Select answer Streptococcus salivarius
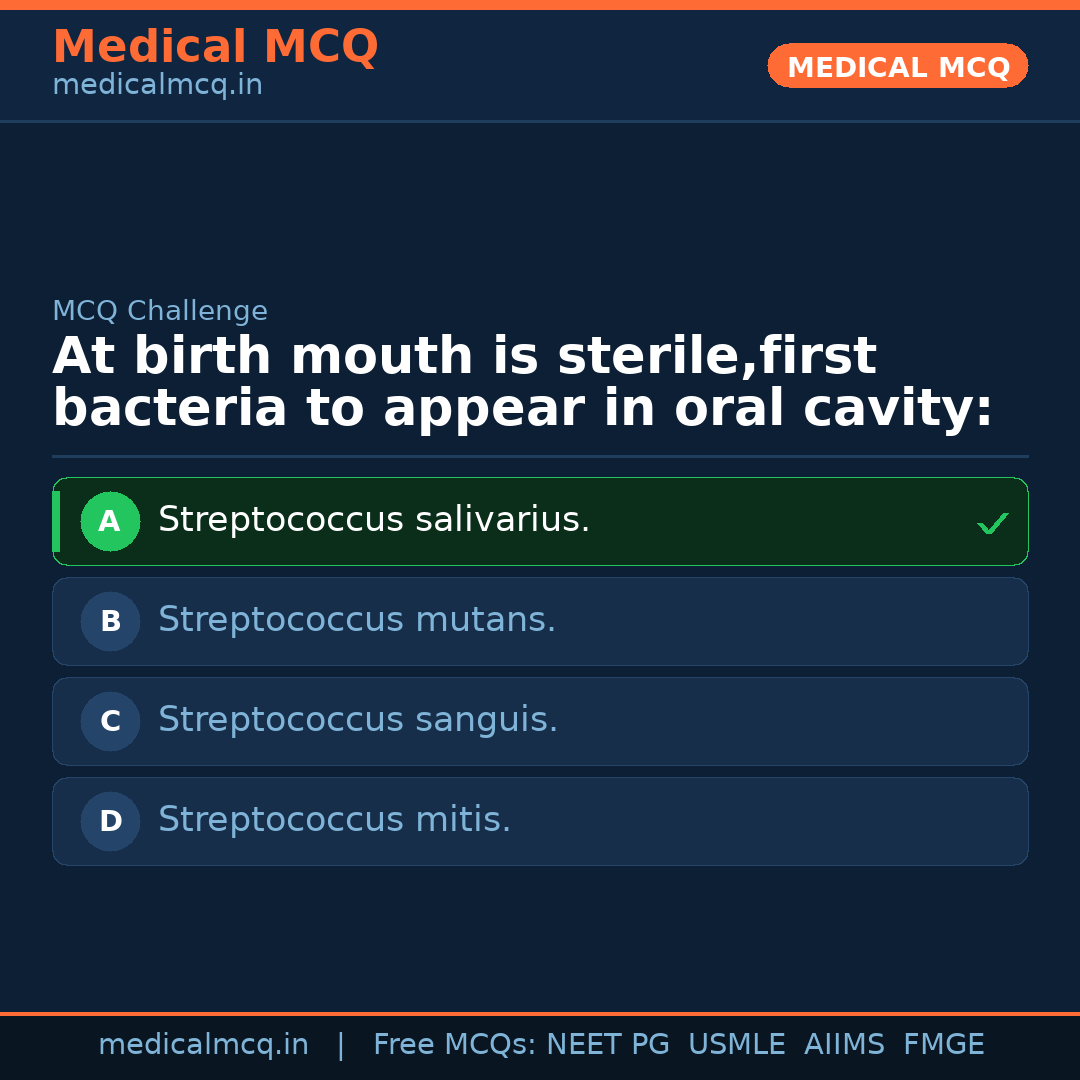The width and height of the screenshot is (1080, 1080). [x=374, y=520]
